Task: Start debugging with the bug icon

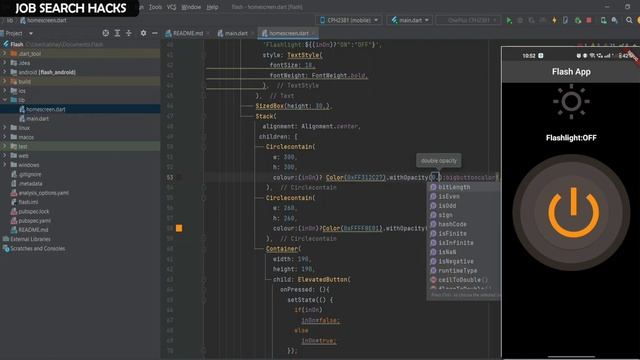Action: click(x=520, y=20)
